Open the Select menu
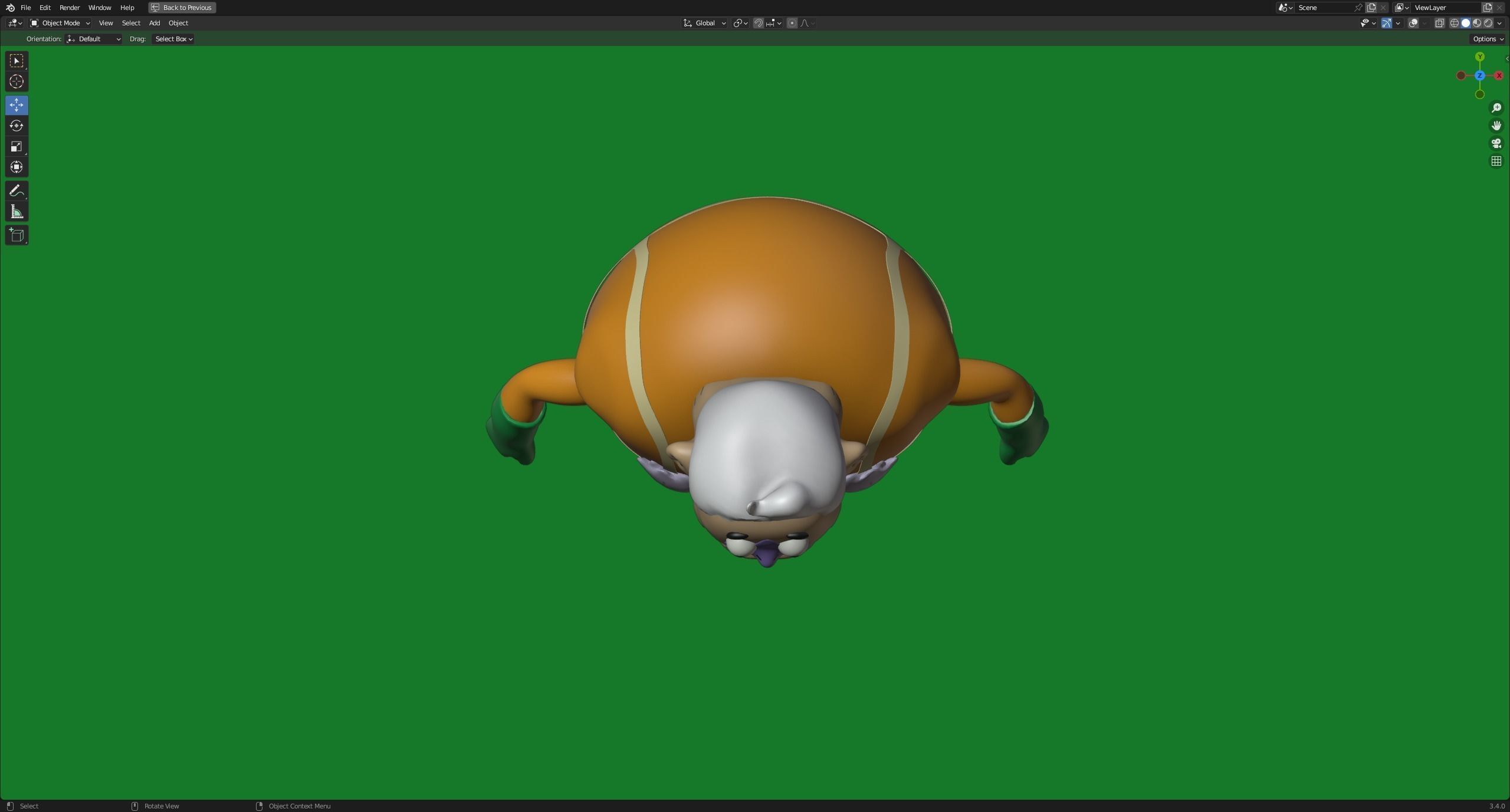The height and width of the screenshot is (812, 1510). click(x=131, y=23)
